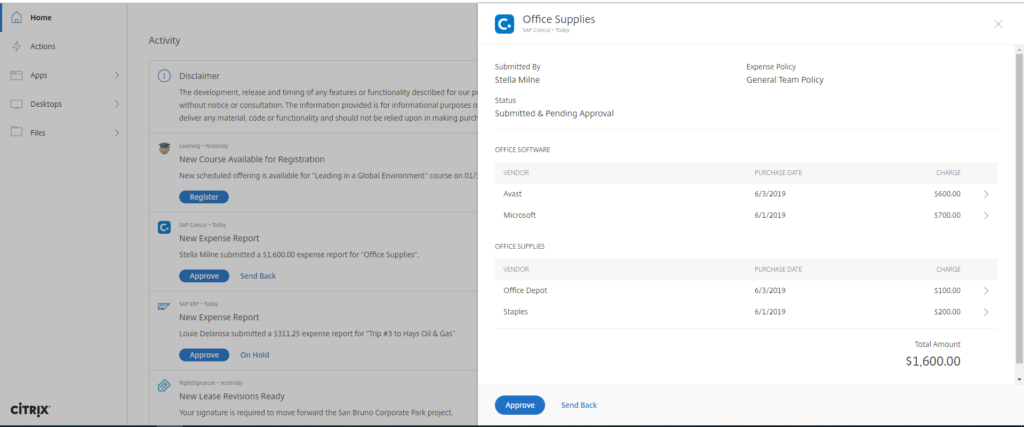This screenshot has width=1024, height=427.
Task: Open the Home sidebar item
Action: point(64,18)
